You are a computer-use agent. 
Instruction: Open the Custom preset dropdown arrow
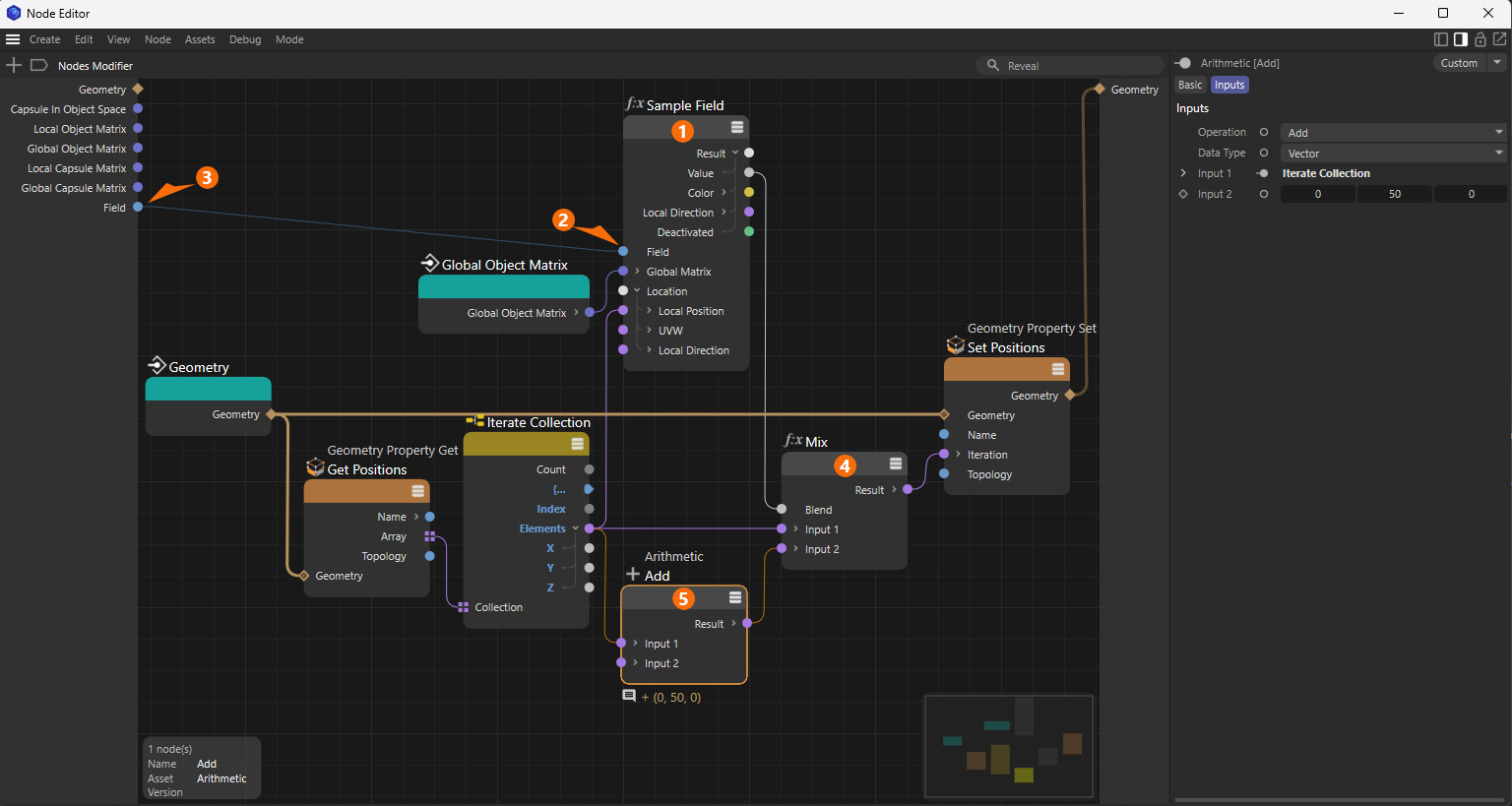click(1497, 62)
